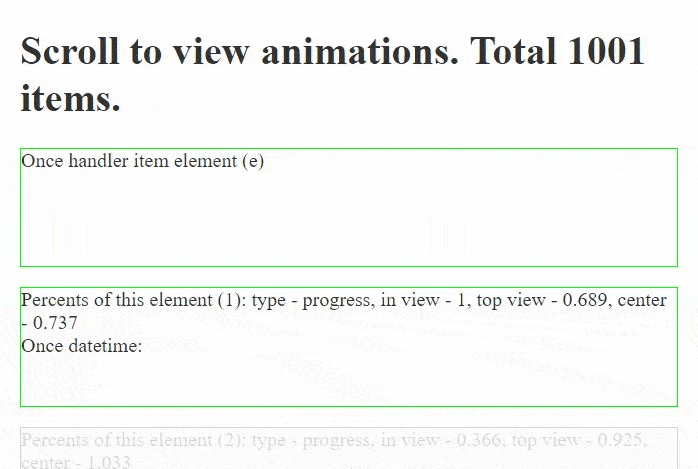
Task: Click the empty area below 'Once datetime:'
Action: click(349, 380)
